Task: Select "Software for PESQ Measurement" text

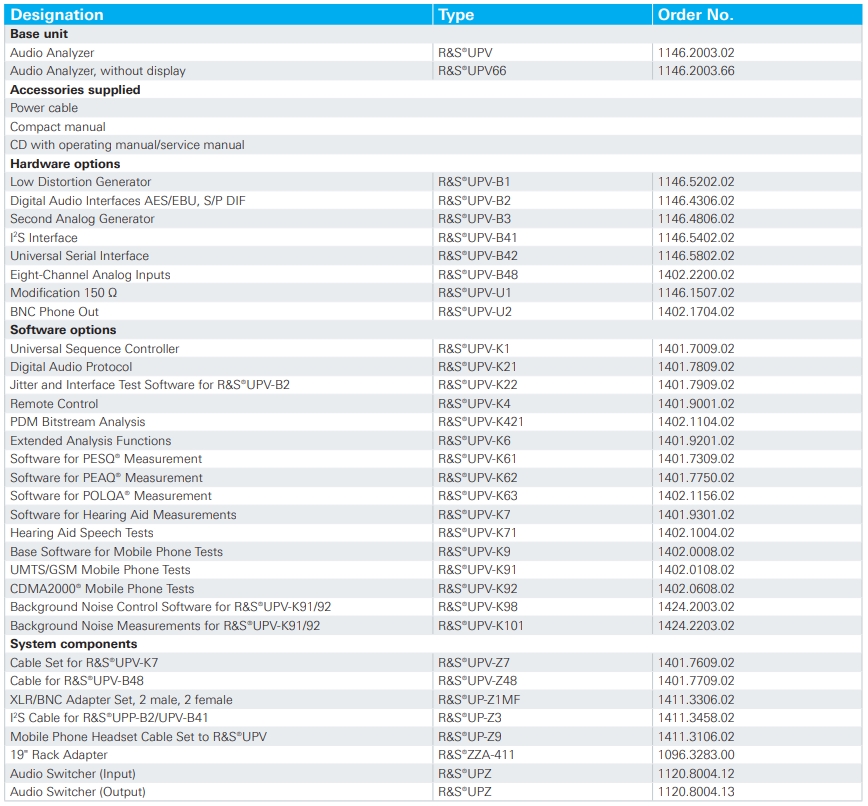Action: point(106,459)
